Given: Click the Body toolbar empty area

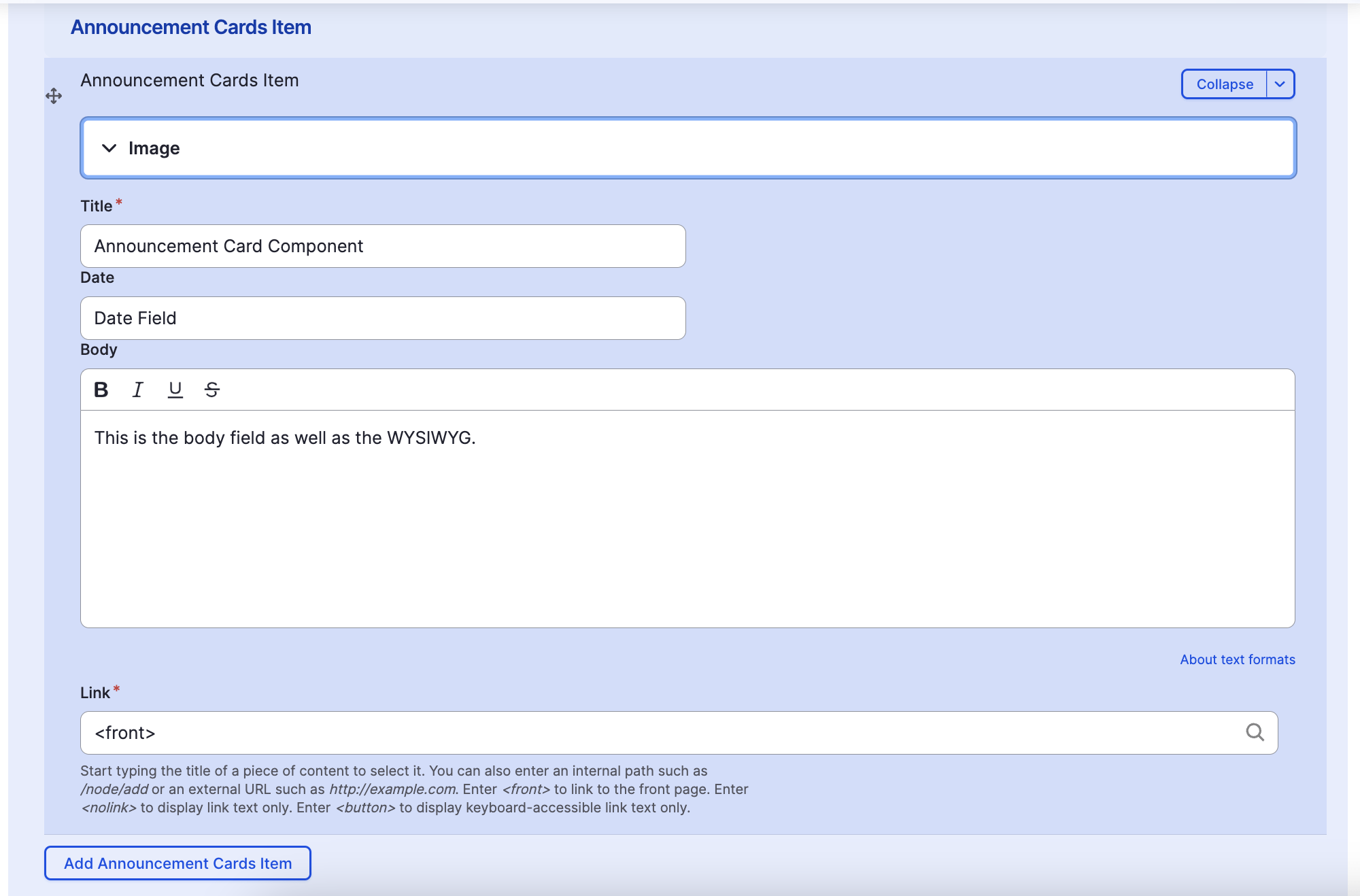Looking at the screenshot, I should [748, 390].
